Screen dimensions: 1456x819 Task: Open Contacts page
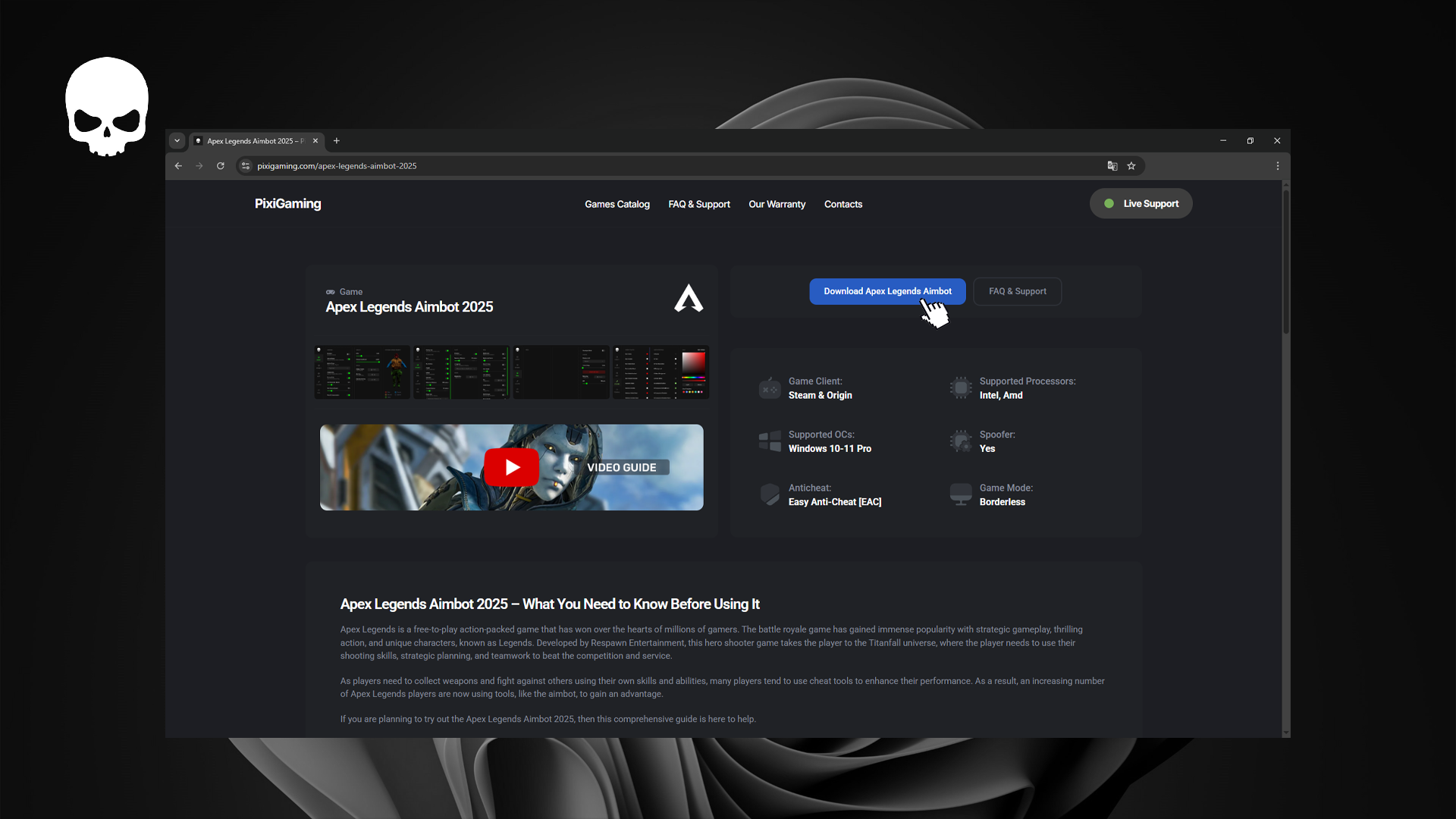click(843, 205)
